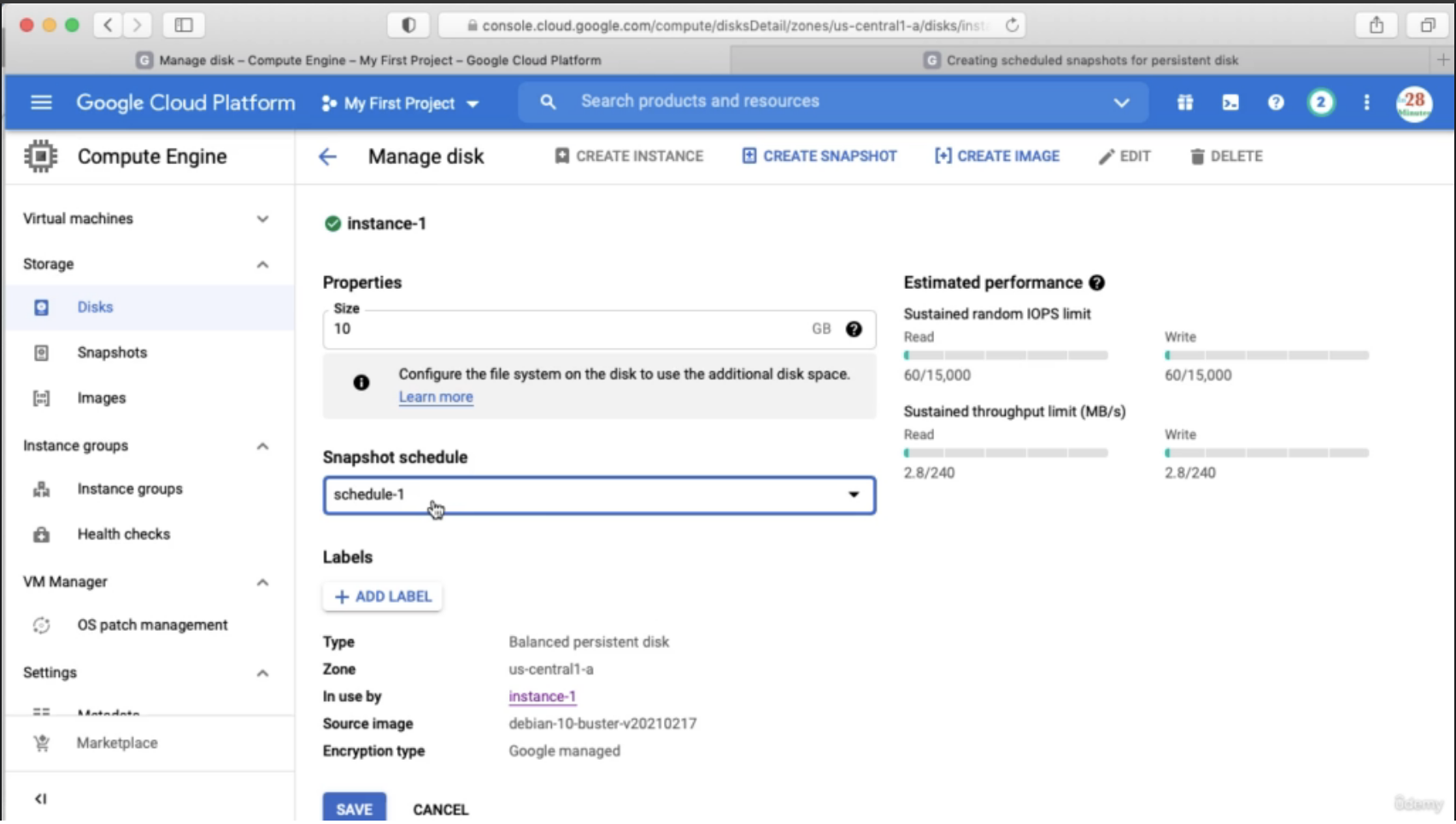Click the search magnifier icon

point(549,102)
